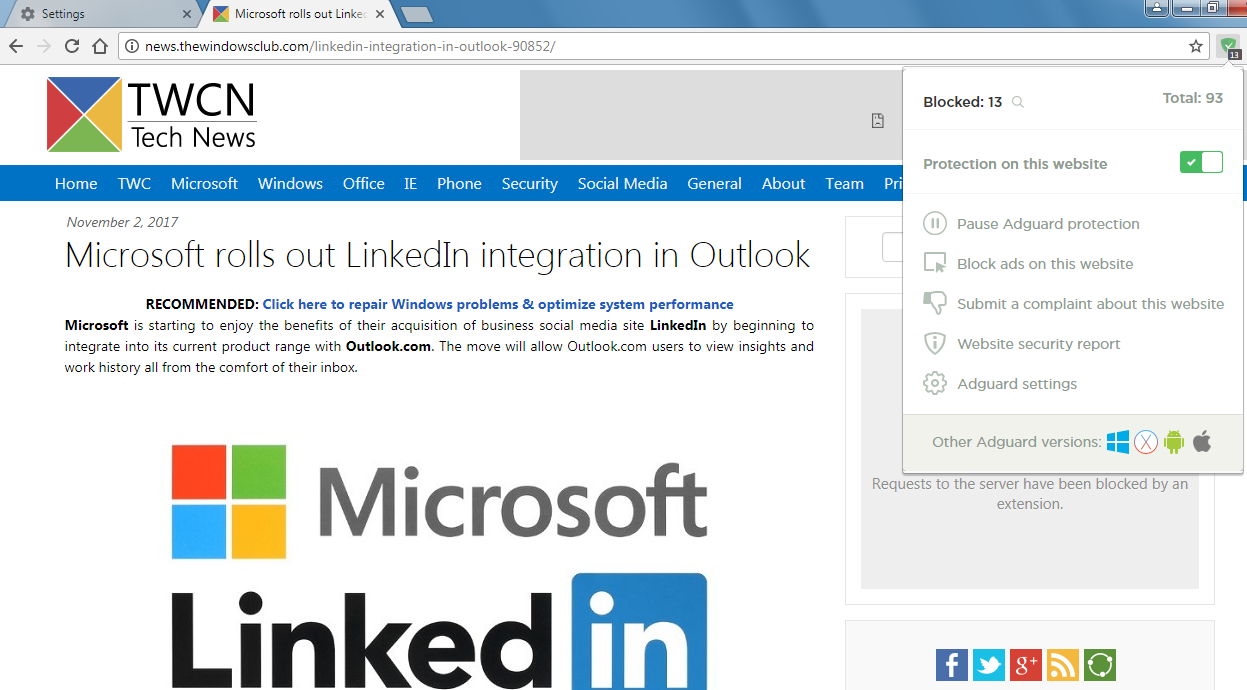Viewport: 1247px width, 690px height.
Task: Toggle Protection on this website switch
Action: [x=1201, y=163]
